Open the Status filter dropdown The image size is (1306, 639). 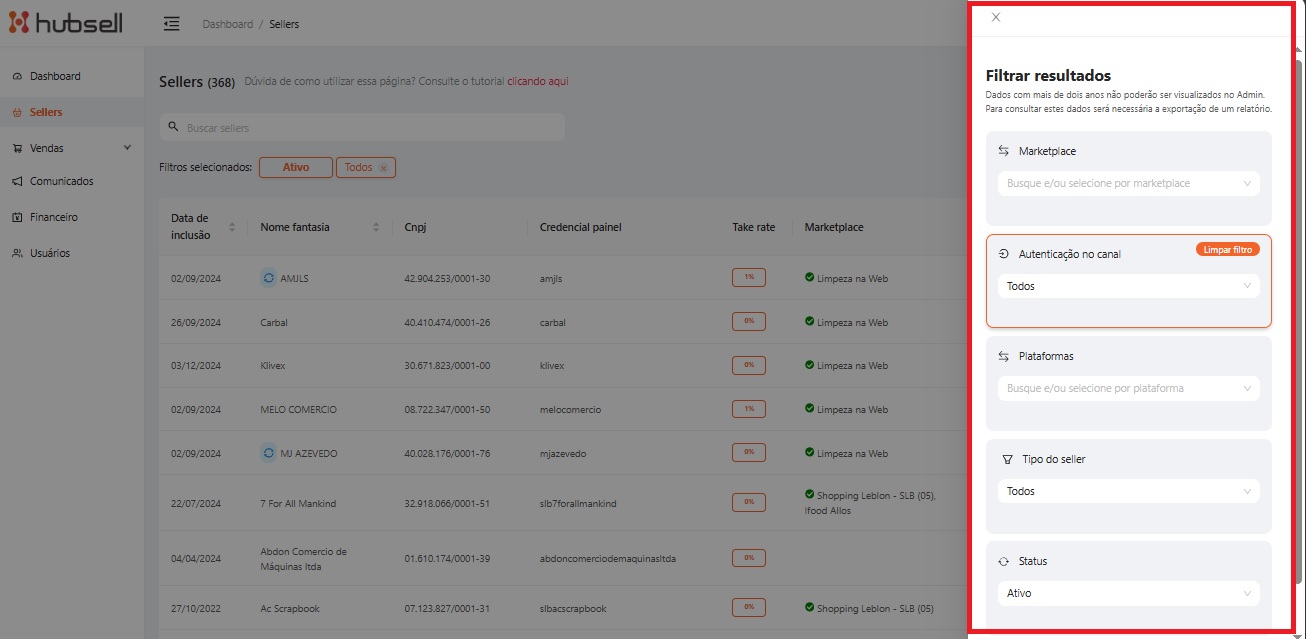coord(1128,593)
